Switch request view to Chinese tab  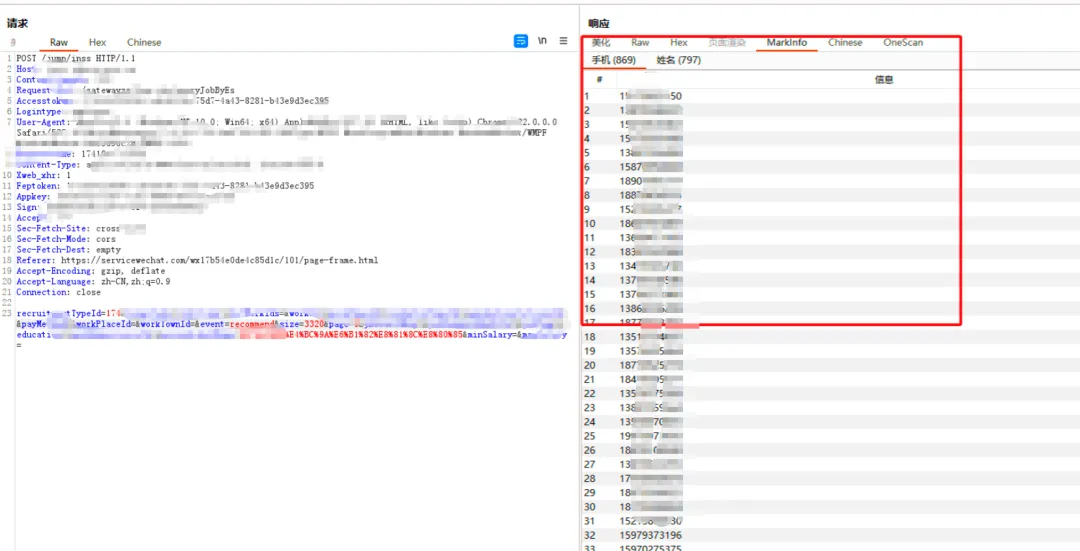pos(144,42)
